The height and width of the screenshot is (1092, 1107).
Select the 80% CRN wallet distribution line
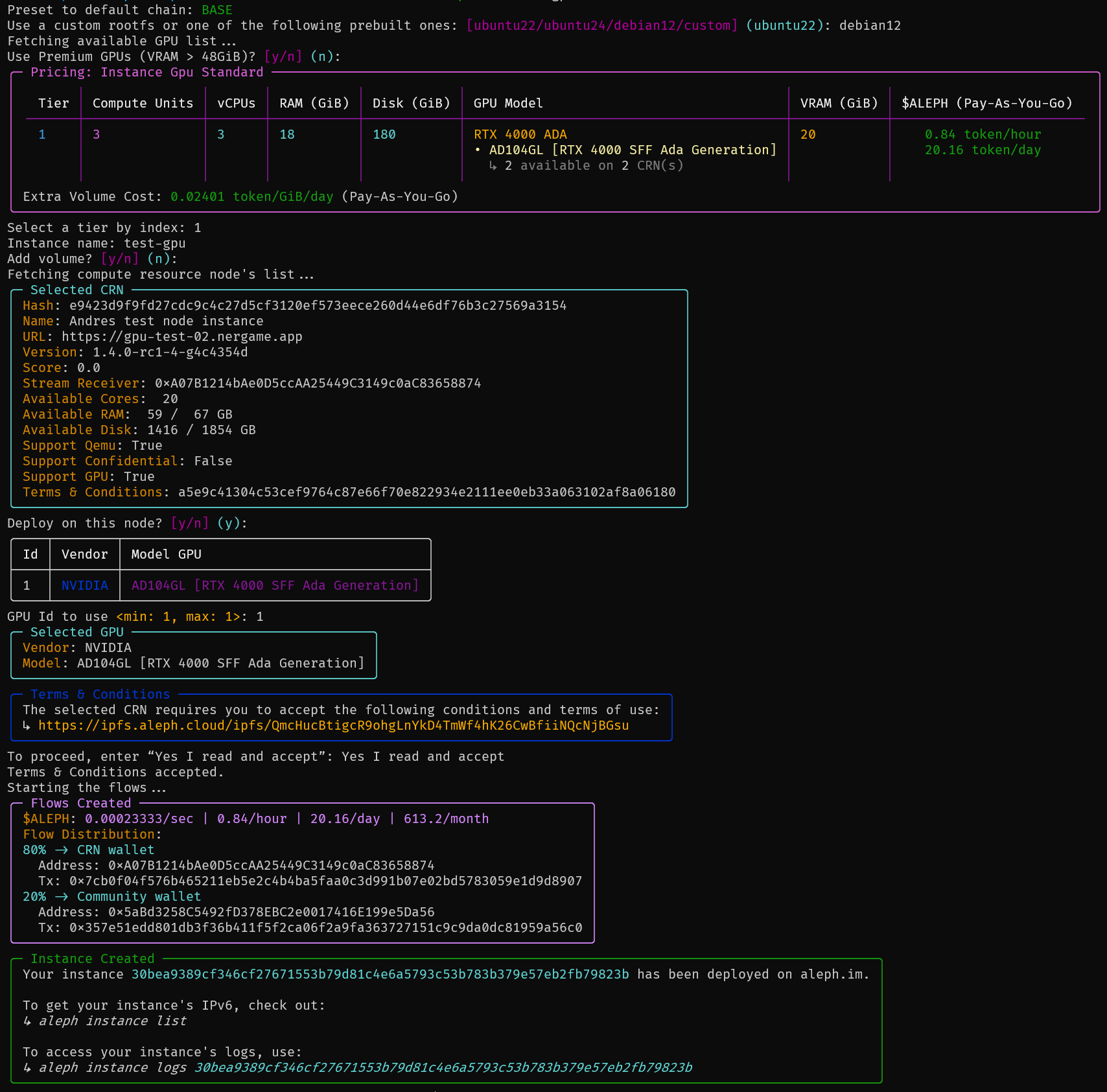[x=88, y=850]
